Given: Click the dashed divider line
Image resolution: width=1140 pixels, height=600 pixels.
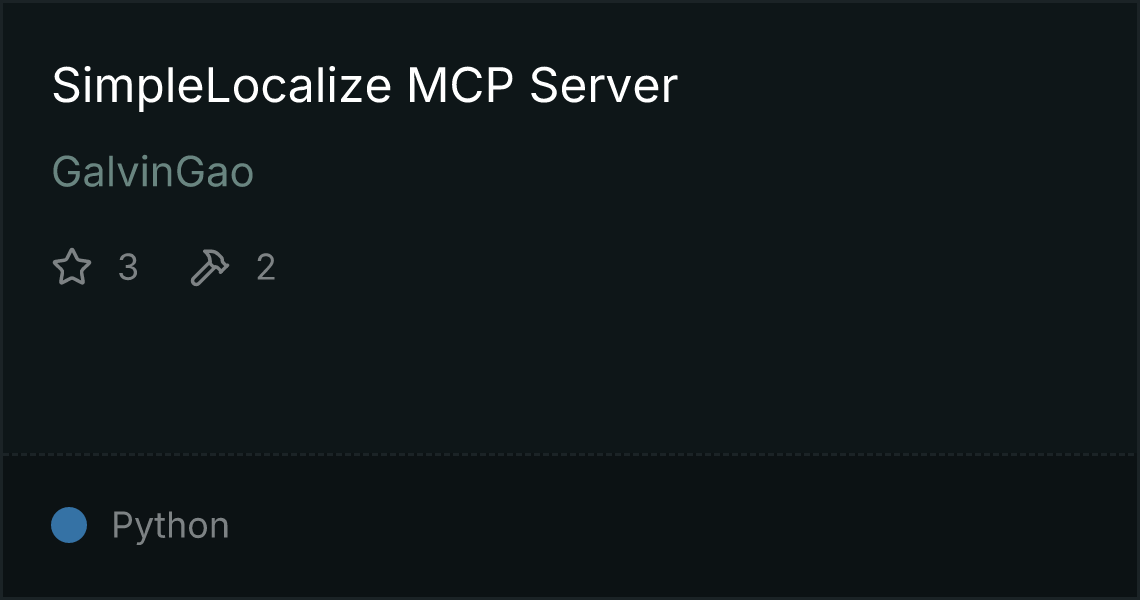Looking at the screenshot, I should (570, 455).
